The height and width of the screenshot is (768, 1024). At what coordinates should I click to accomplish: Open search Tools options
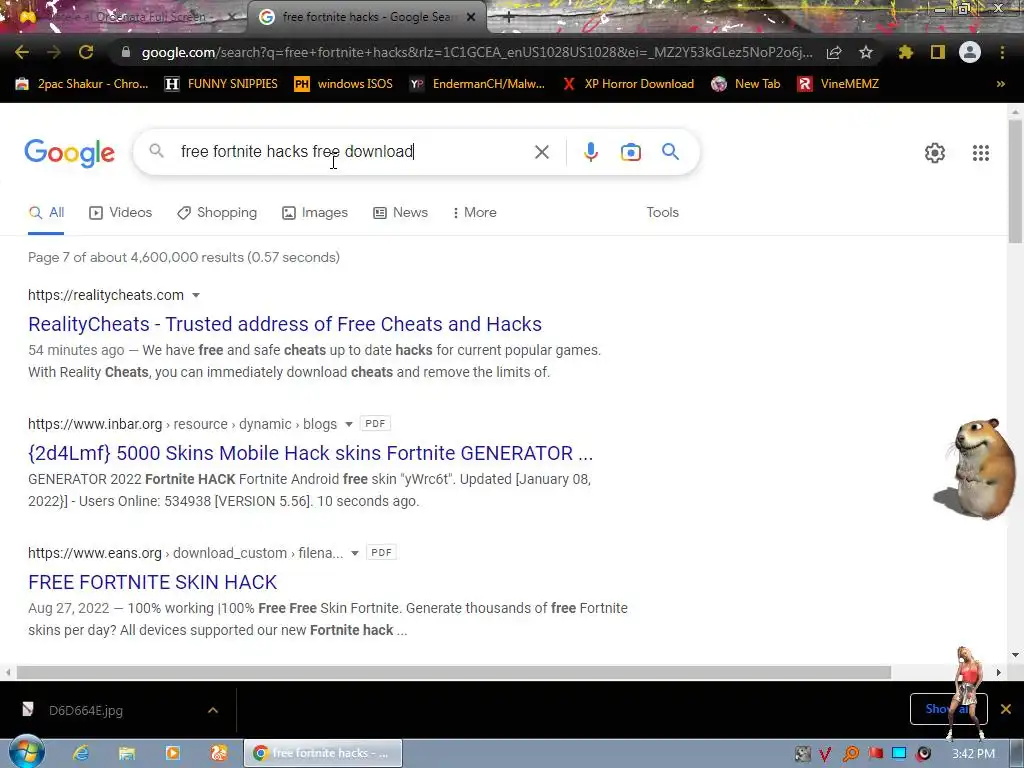click(662, 212)
